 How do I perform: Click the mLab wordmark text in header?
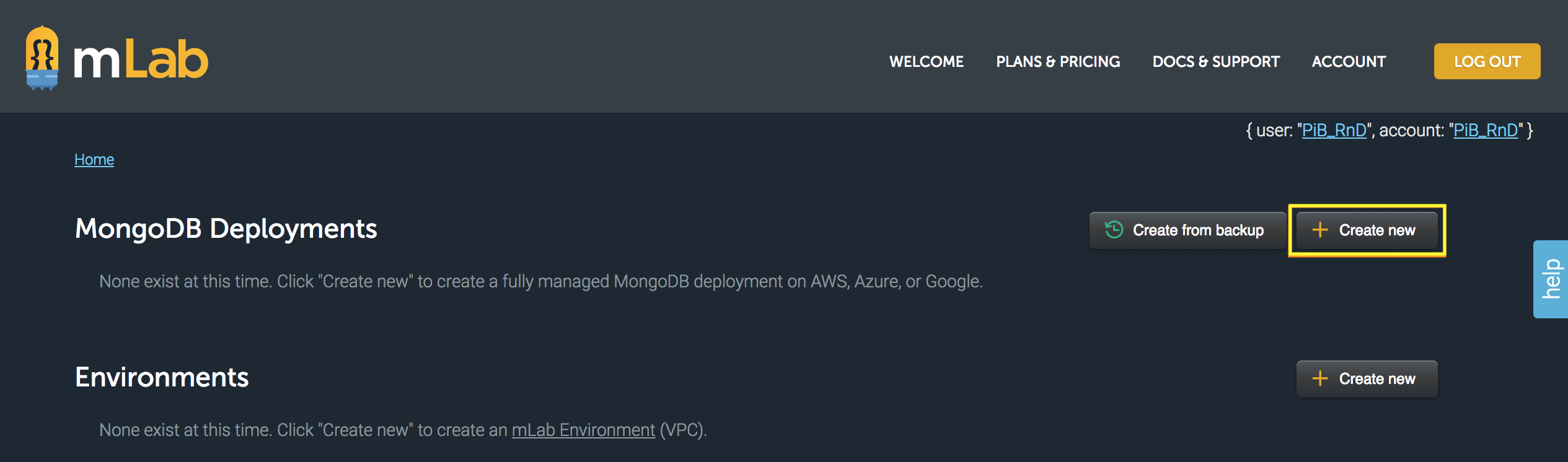tap(141, 61)
